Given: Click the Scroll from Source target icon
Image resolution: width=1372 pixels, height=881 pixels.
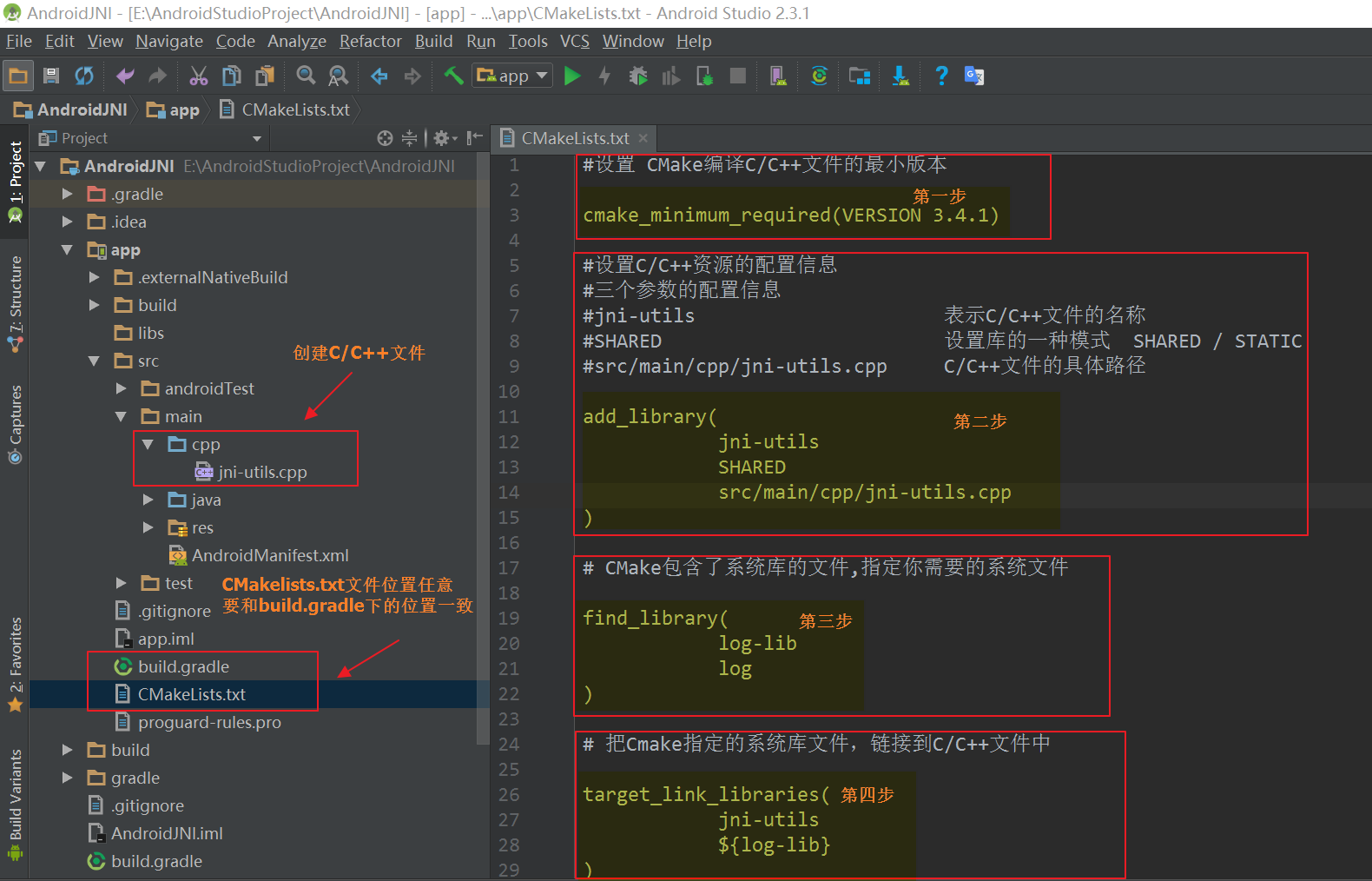Looking at the screenshot, I should point(386,138).
